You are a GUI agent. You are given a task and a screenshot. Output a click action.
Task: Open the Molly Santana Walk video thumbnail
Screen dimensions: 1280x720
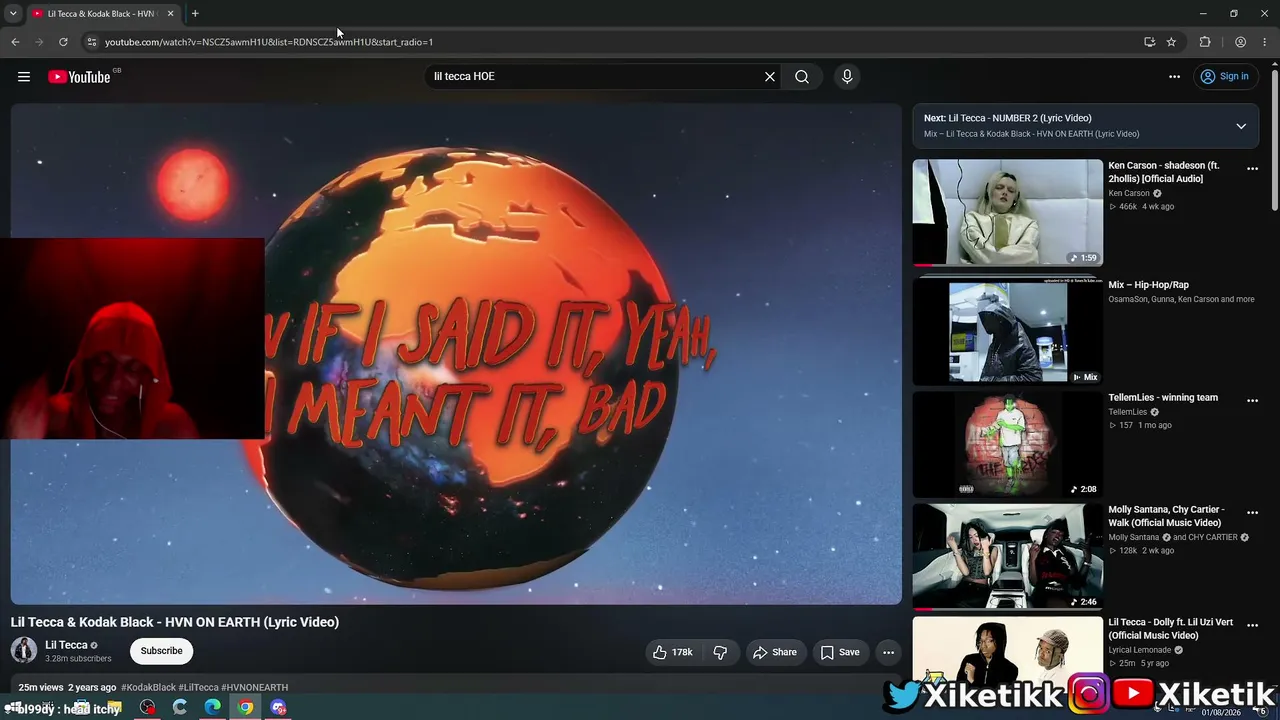(x=1007, y=556)
